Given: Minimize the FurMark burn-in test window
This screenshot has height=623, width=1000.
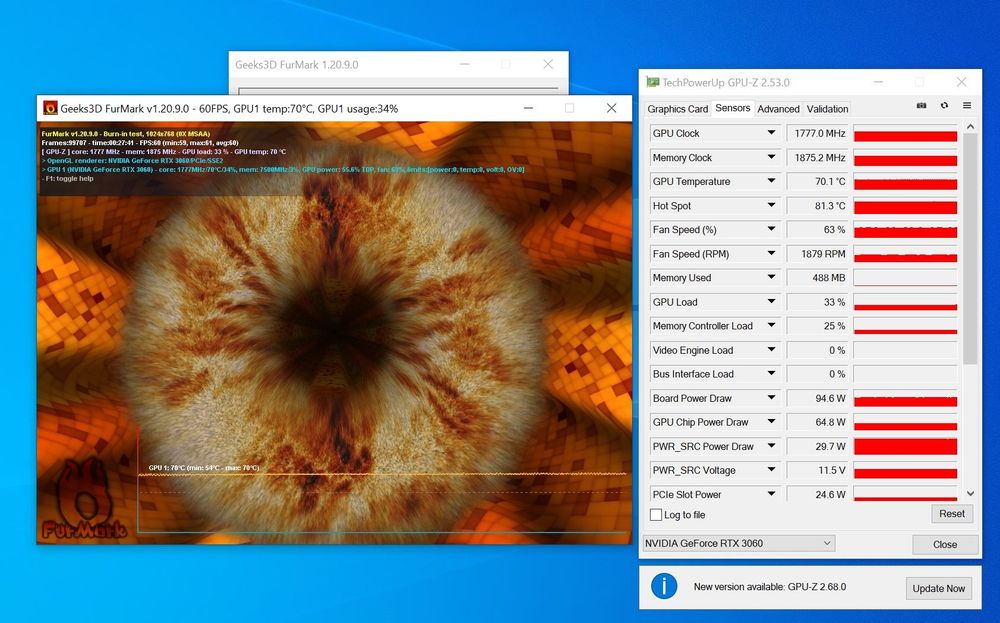Looking at the screenshot, I should 528,108.
